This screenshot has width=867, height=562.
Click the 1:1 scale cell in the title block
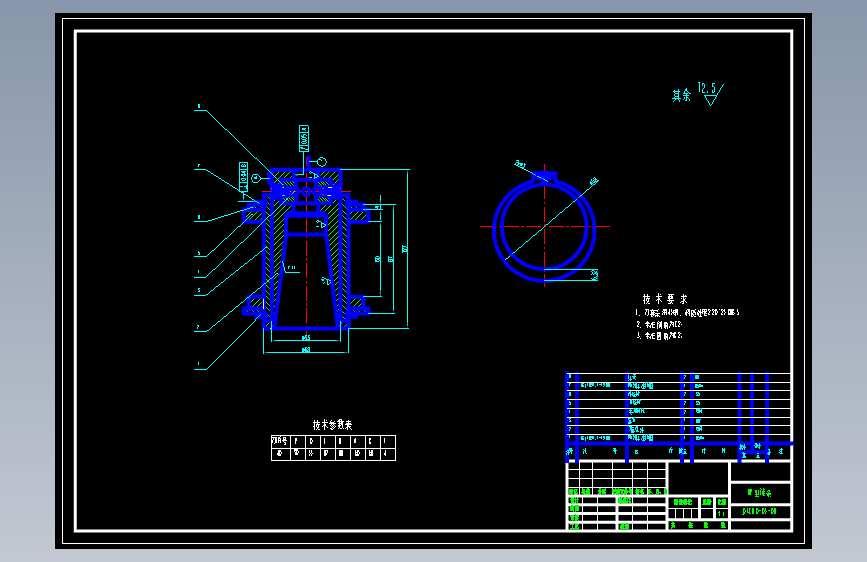pos(721,514)
